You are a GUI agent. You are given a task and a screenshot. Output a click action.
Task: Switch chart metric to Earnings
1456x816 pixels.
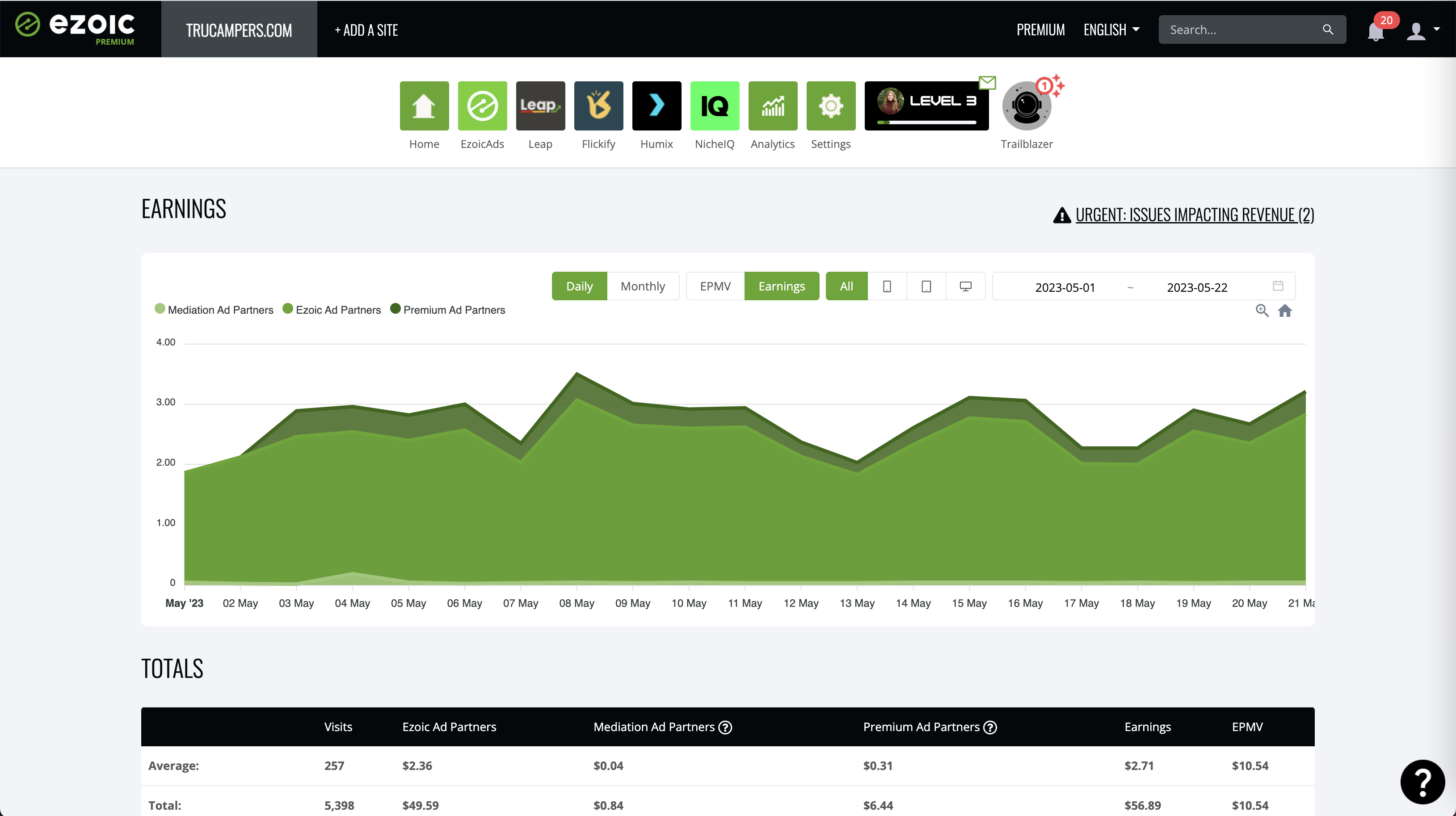[782, 286]
